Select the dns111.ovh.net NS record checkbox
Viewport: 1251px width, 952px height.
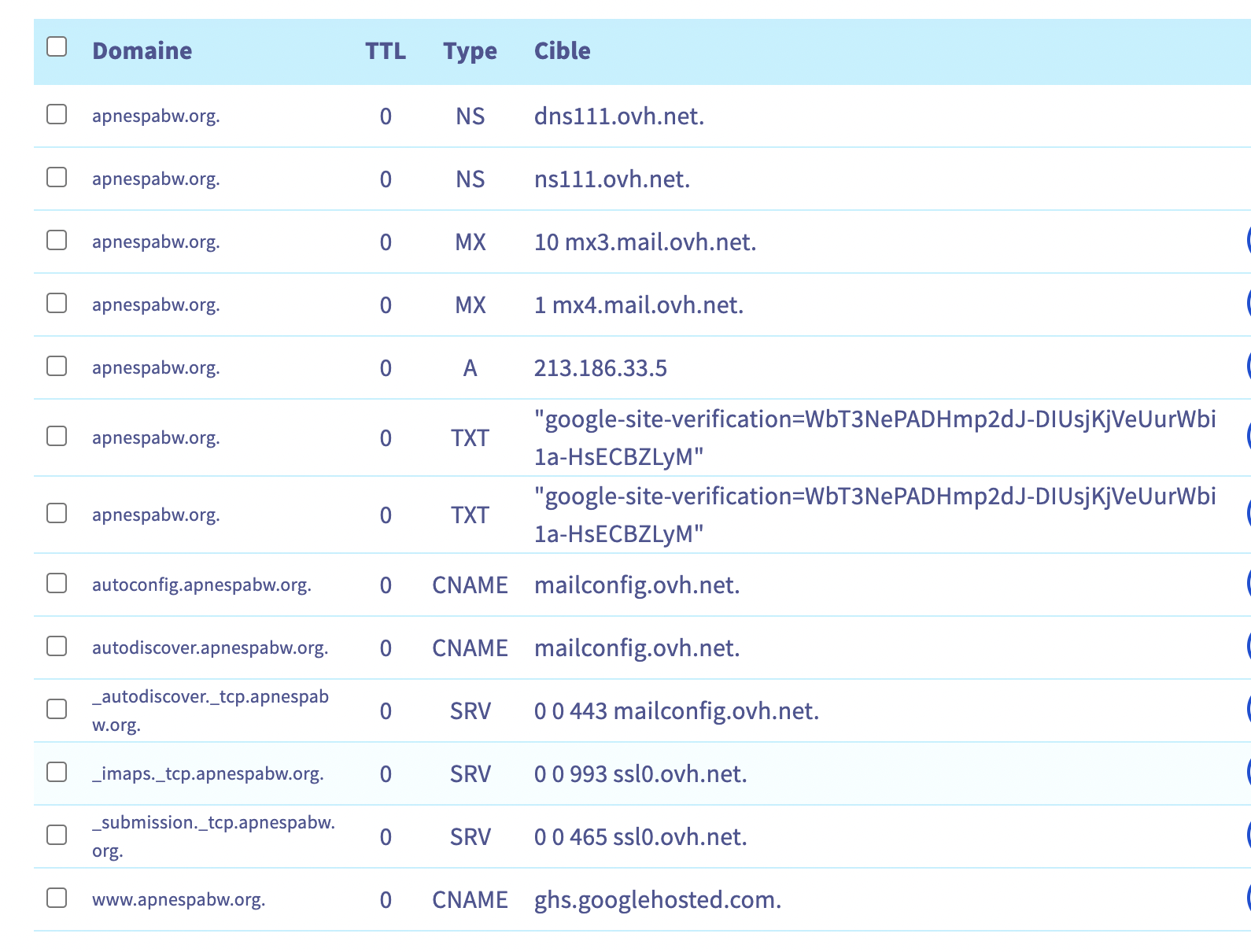coord(57,115)
